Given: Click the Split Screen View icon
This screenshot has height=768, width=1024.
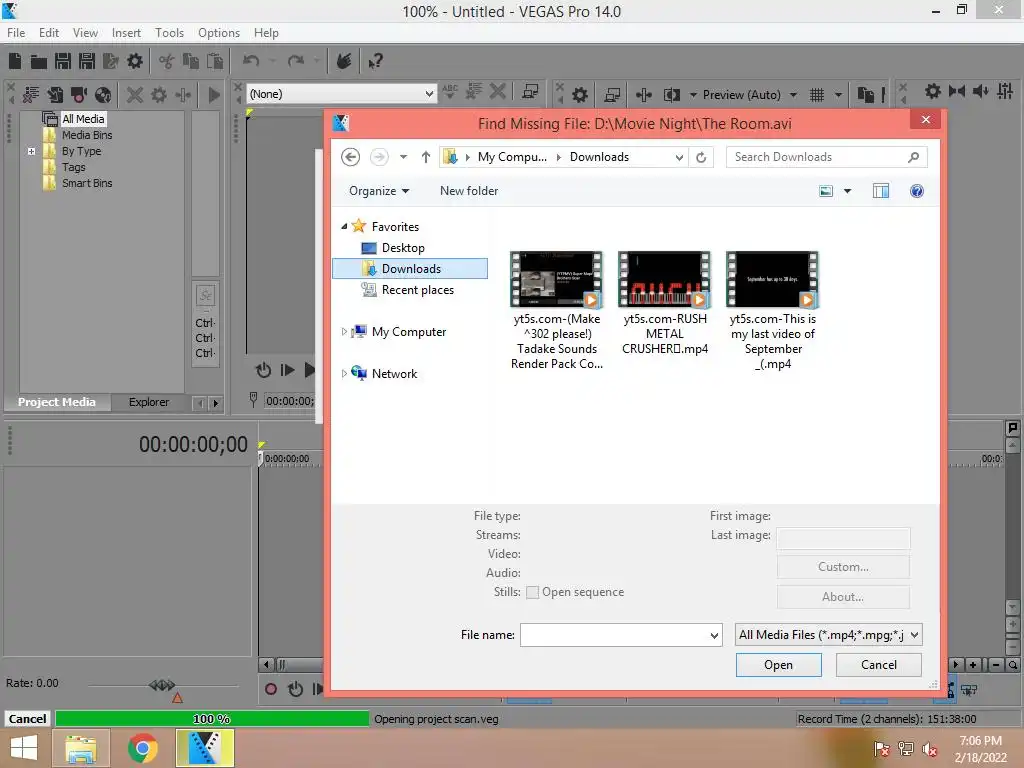Looking at the screenshot, I should (672, 95).
